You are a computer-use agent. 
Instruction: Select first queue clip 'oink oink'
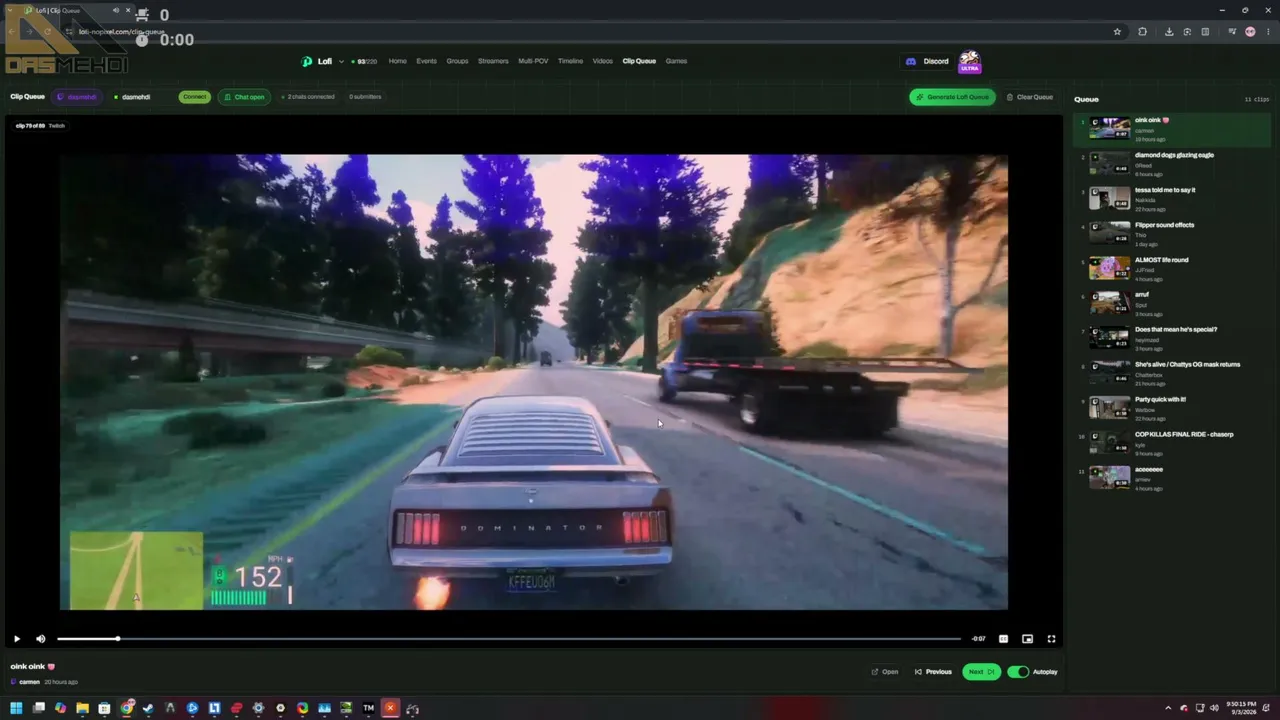pyautogui.click(x=1172, y=128)
